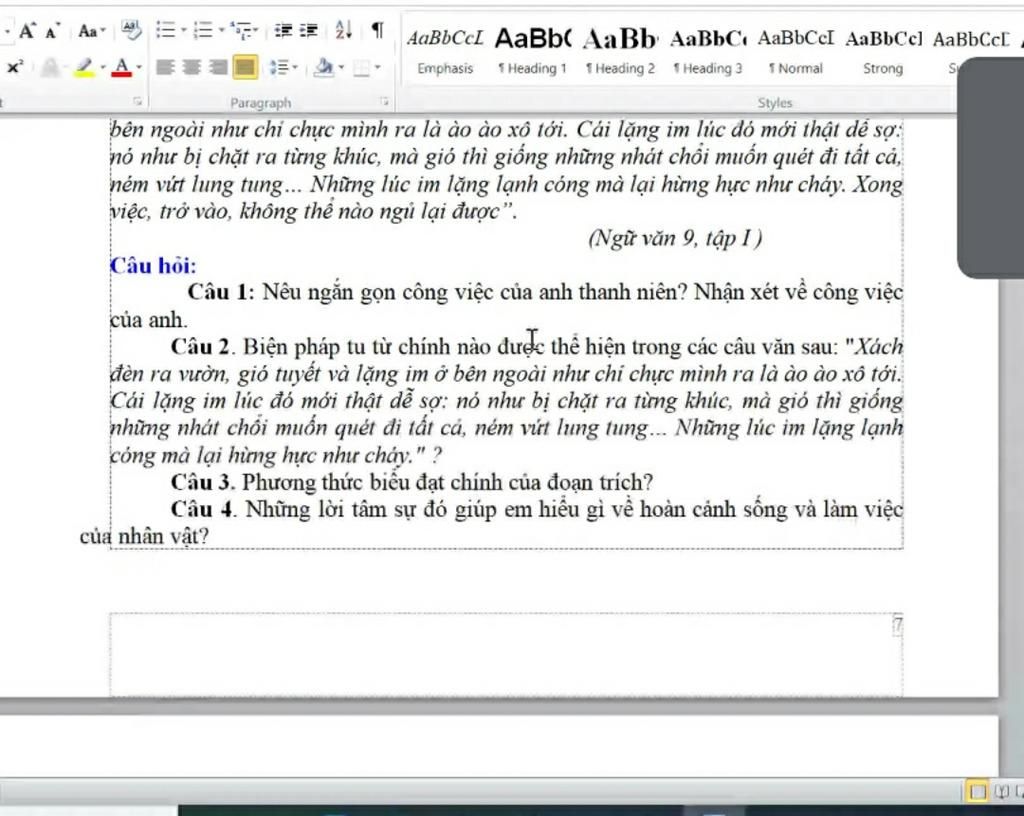Screen dimensions: 1024x816
Task: Click the Multilevel List icon
Action: point(241,30)
